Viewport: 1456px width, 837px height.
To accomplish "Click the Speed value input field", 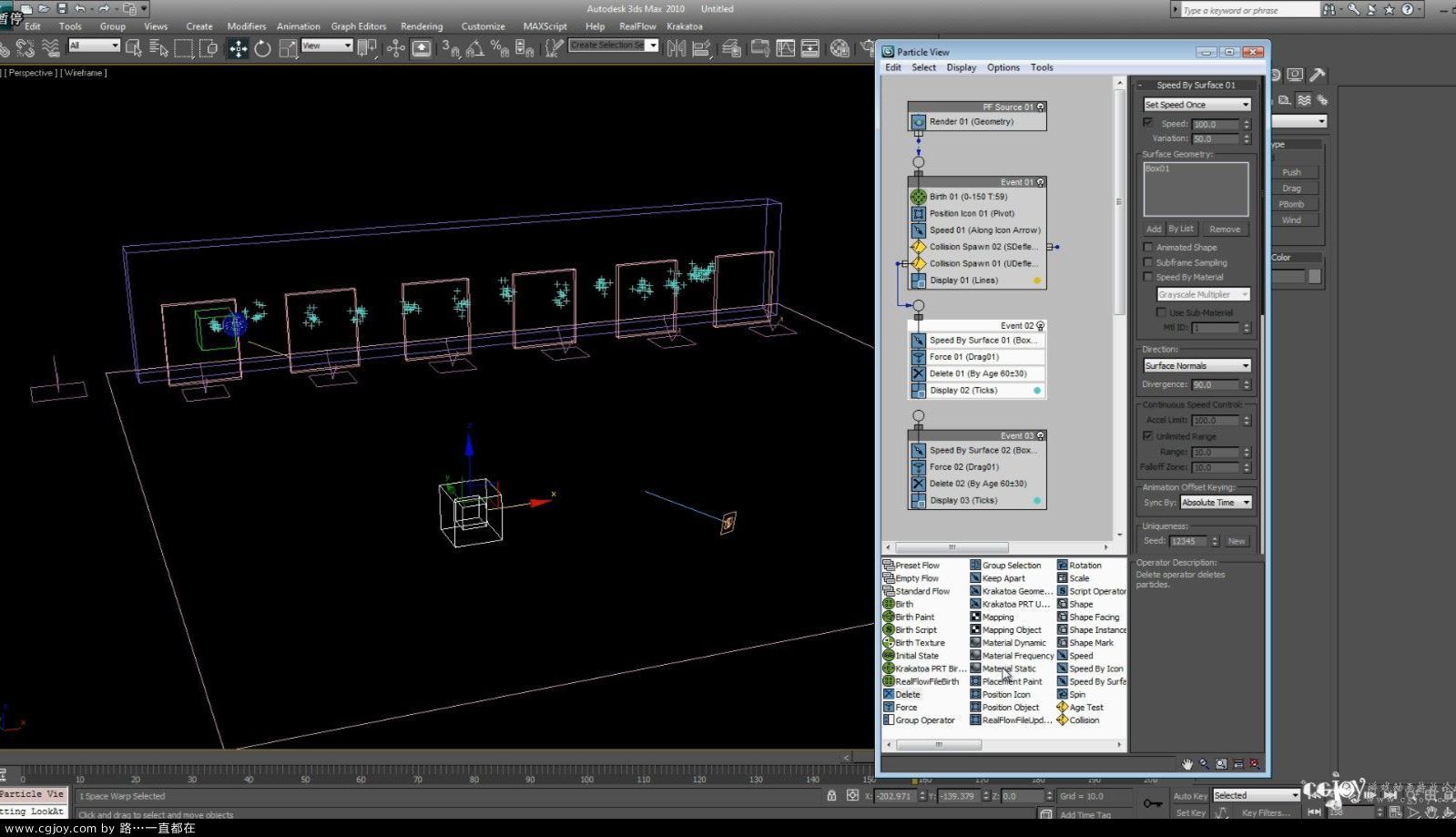I will (x=1216, y=124).
